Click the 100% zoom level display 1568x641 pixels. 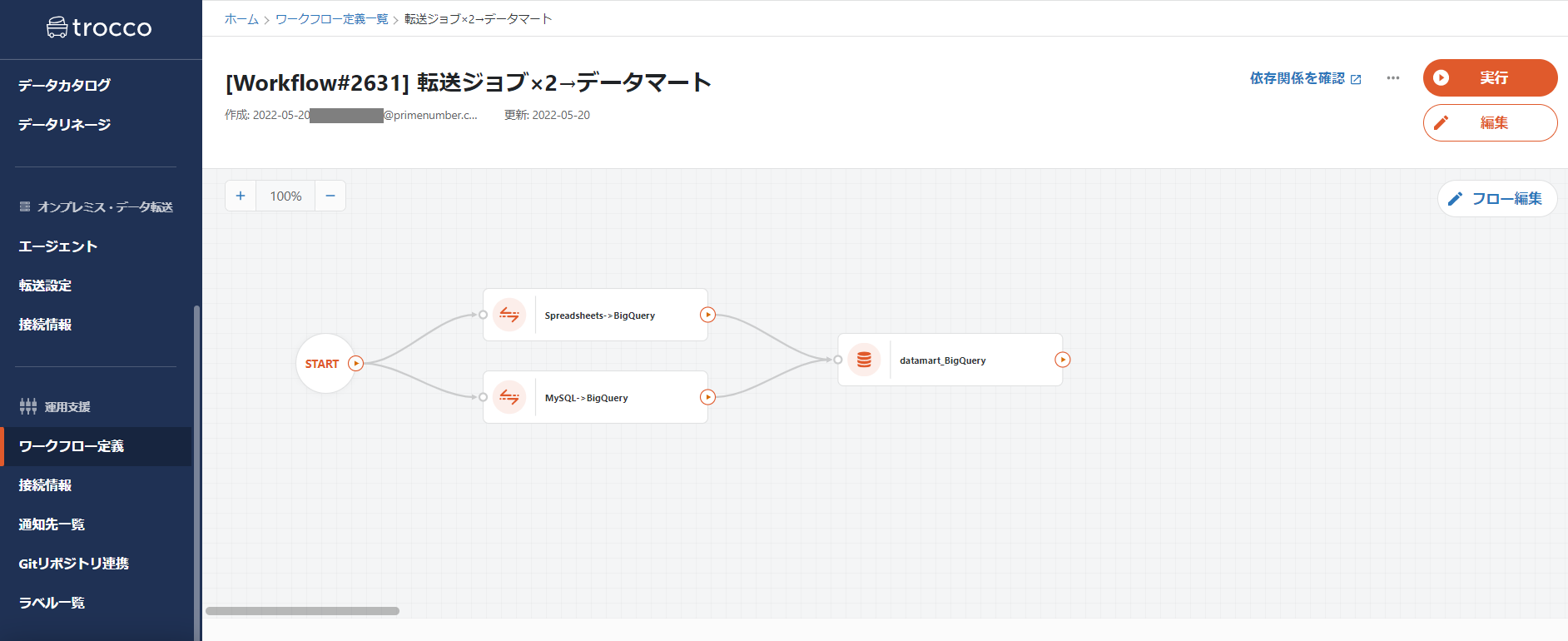(x=285, y=196)
